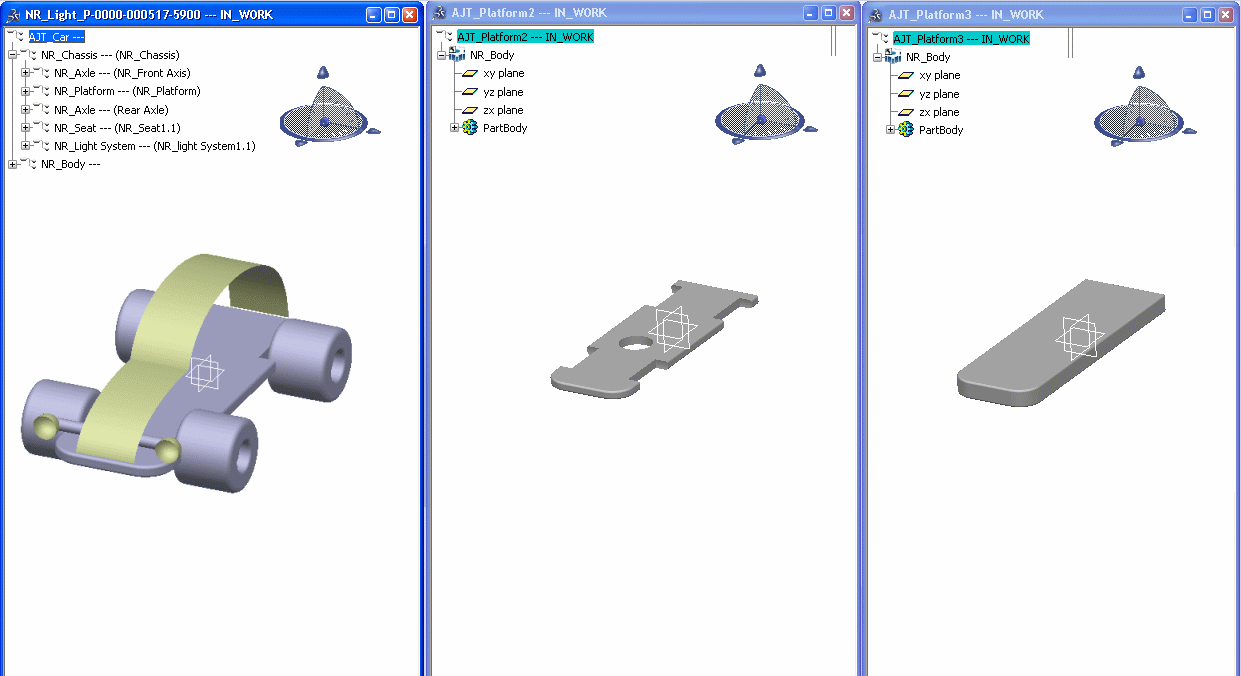Click the AJT_Platform2 window title bar icon
Viewport: 1241px width, 676px height.
(439, 14)
